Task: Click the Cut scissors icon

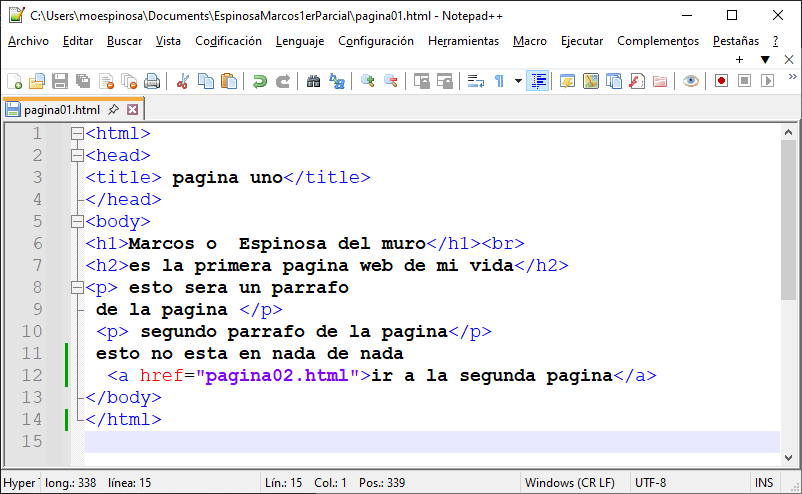Action: 183,81
